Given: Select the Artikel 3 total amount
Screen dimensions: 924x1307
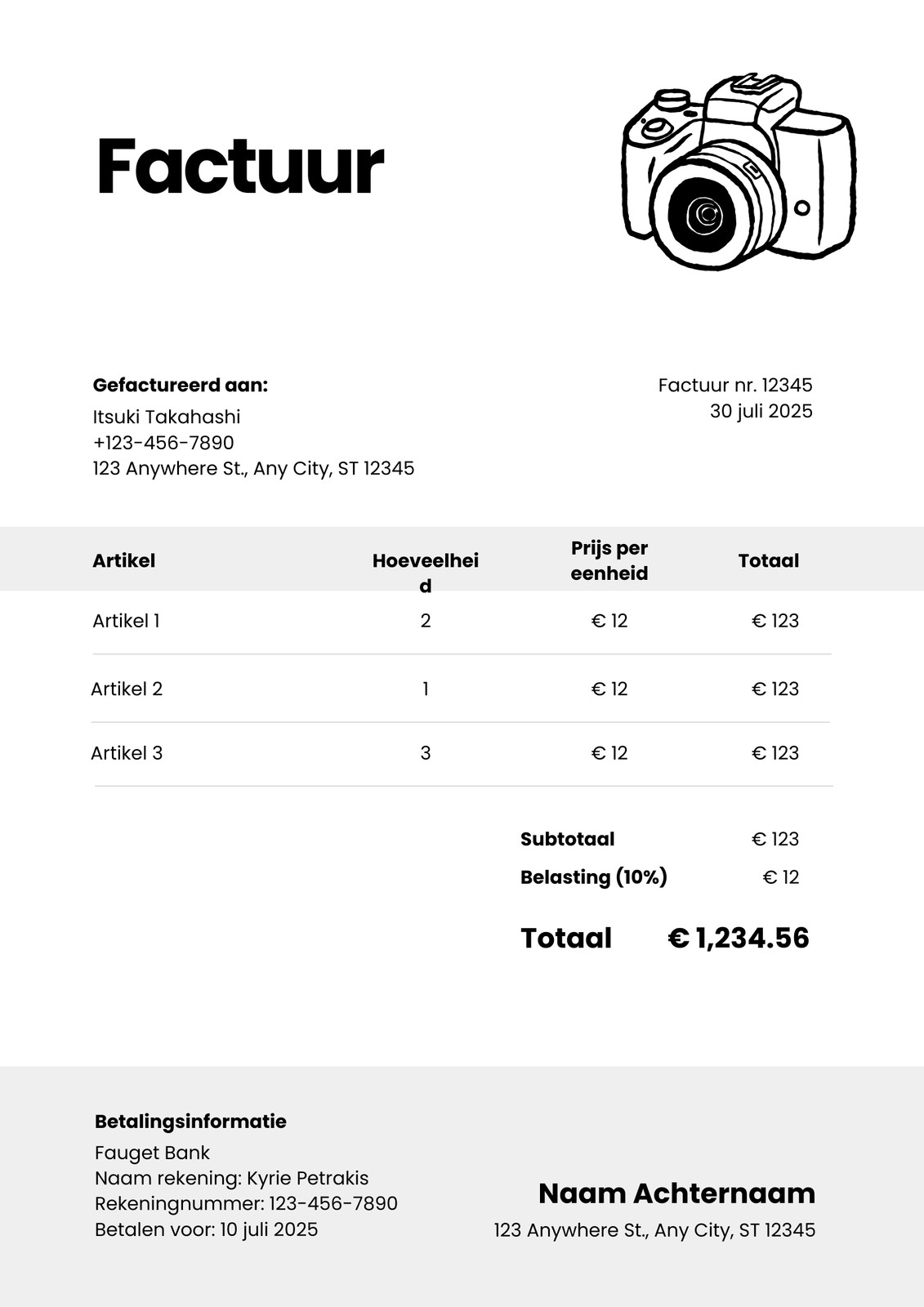Looking at the screenshot, I should tap(775, 753).
